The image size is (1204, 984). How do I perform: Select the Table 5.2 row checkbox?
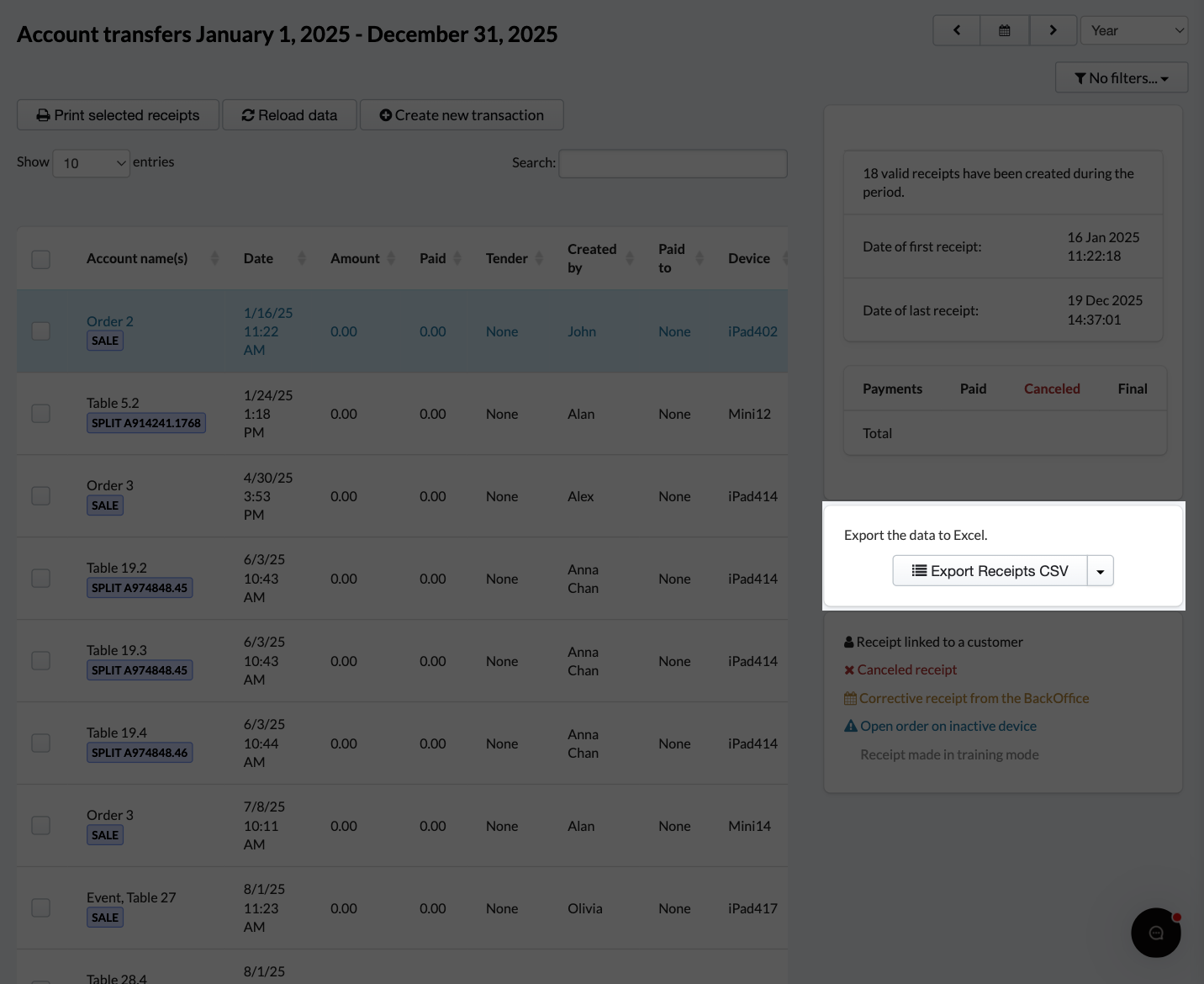[40, 413]
